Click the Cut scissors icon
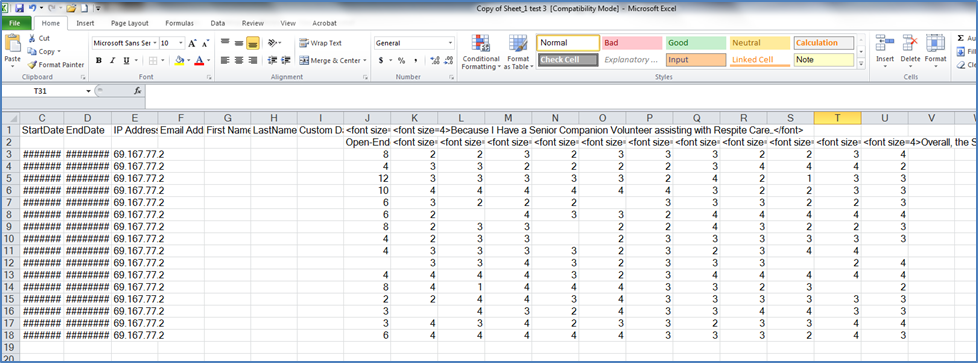This screenshot has height=363, width=978. click(32, 38)
